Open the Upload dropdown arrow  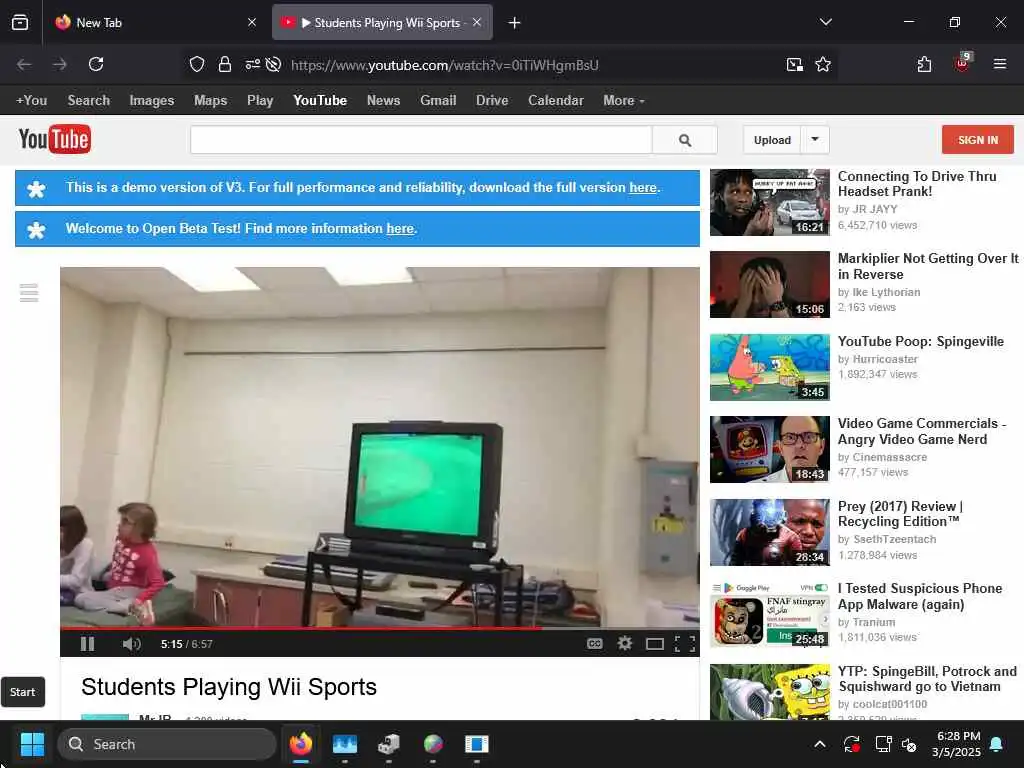coord(815,140)
